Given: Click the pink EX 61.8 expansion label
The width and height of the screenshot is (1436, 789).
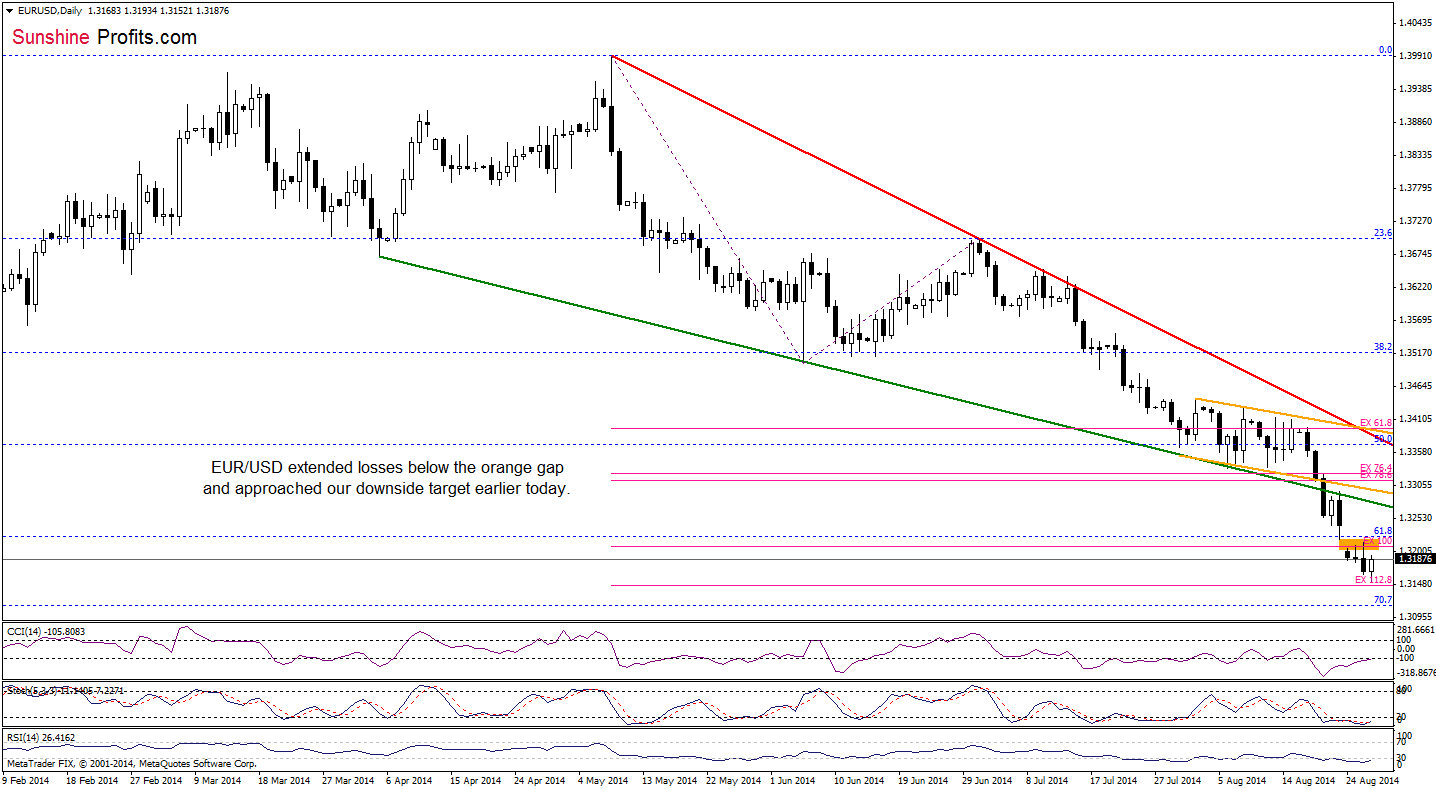Looking at the screenshot, I should click(x=1376, y=423).
